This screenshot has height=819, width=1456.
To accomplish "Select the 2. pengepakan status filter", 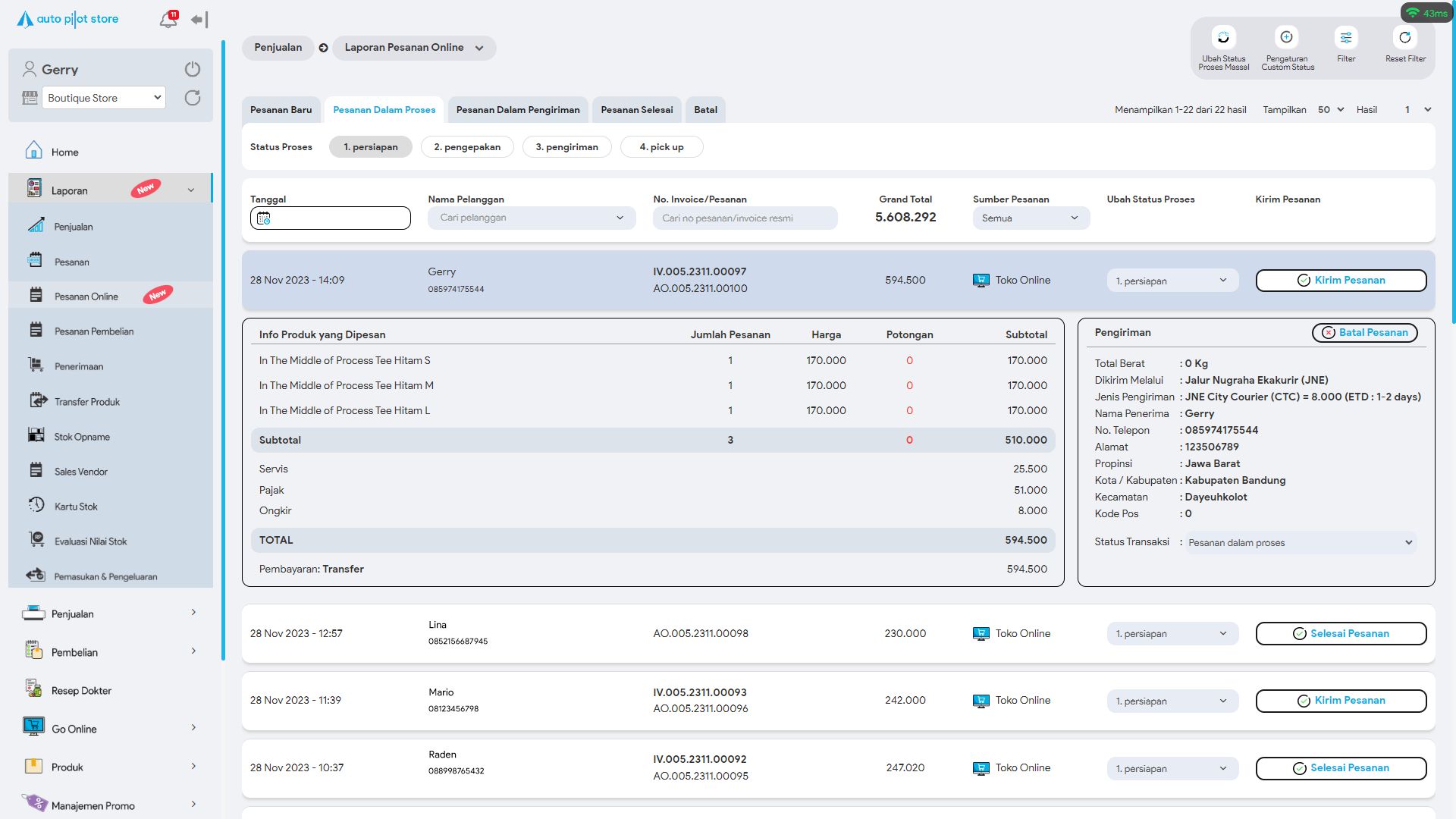I will [x=467, y=147].
